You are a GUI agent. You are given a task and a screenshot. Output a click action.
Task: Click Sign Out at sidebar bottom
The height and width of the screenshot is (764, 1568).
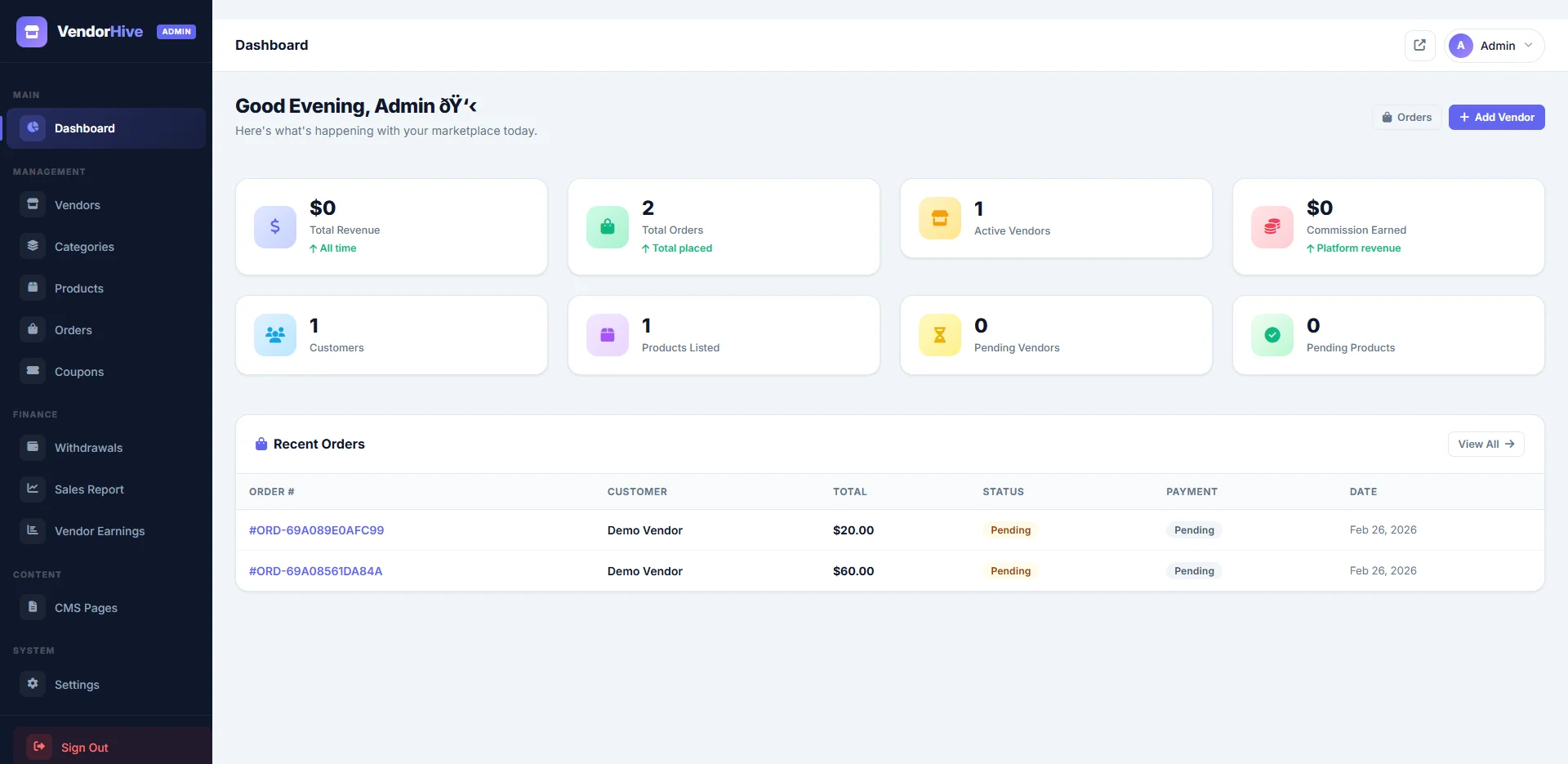[85, 747]
